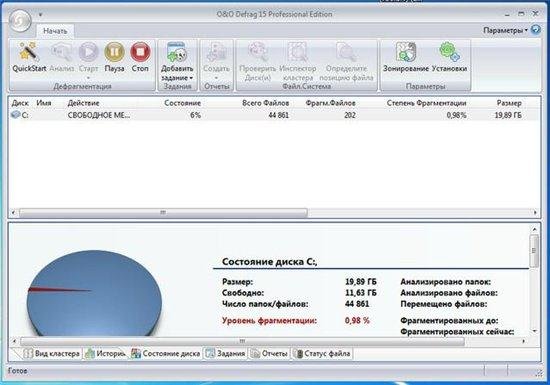Sort by Размер column header
550x385 pixels.
(x=509, y=103)
